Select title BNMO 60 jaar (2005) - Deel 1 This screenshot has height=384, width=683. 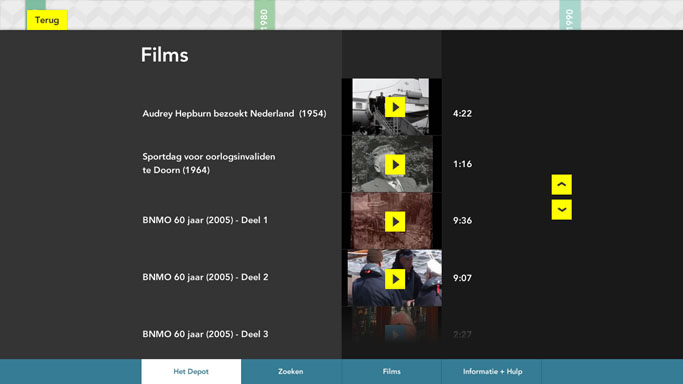(205, 220)
